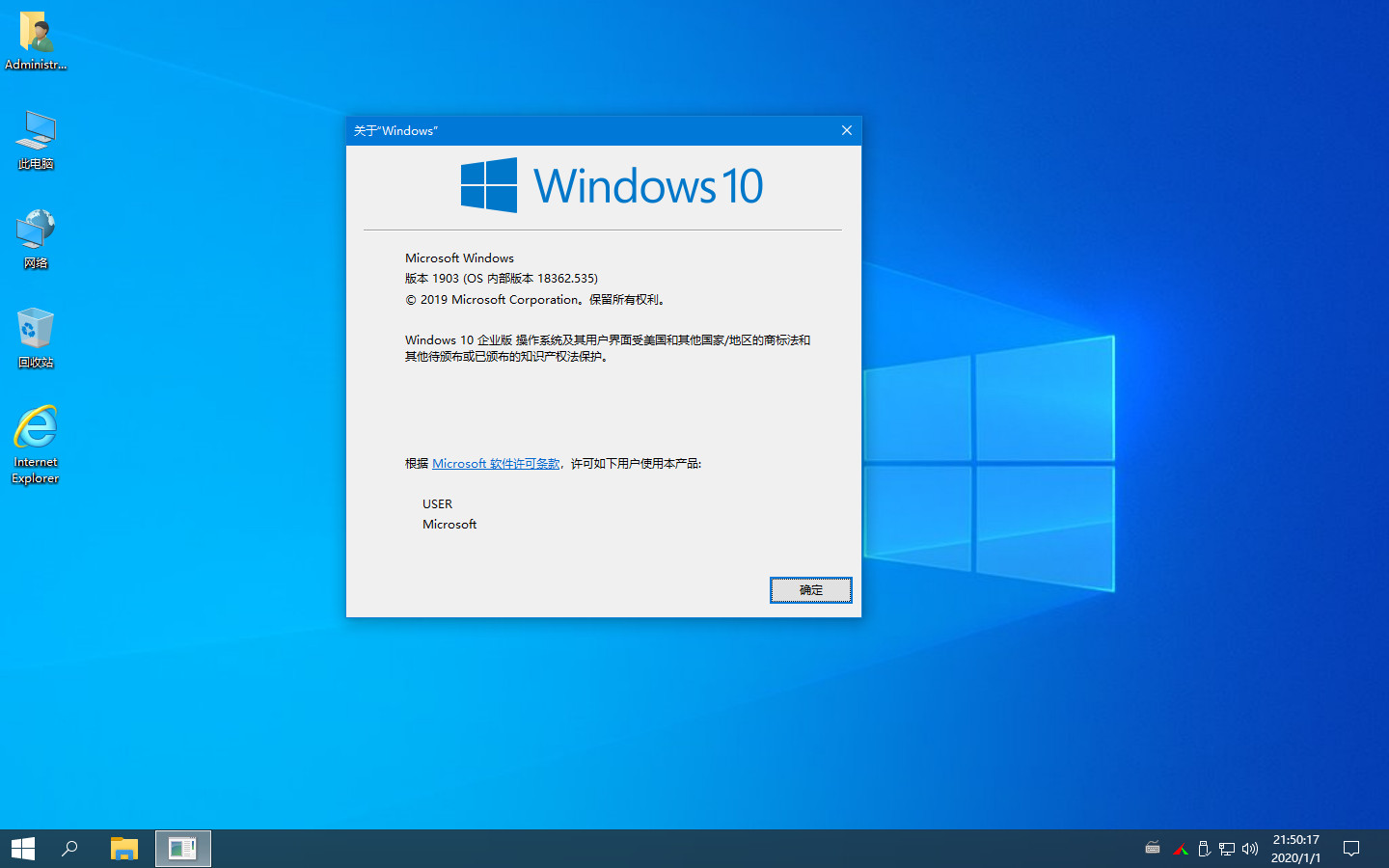
Task: Click the 确定 button in the dialog
Action: pyautogui.click(x=810, y=589)
